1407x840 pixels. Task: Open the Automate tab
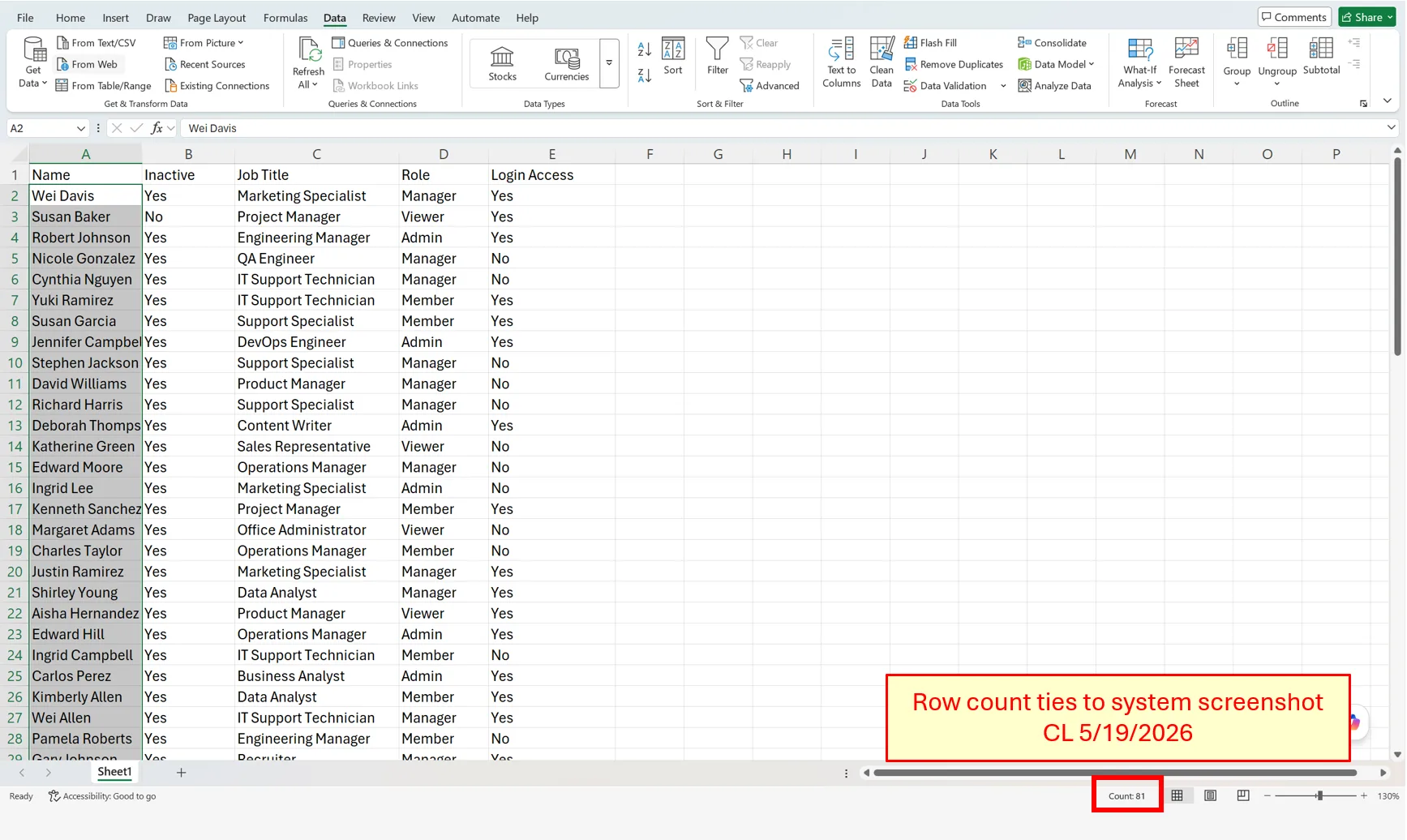tap(475, 17)
